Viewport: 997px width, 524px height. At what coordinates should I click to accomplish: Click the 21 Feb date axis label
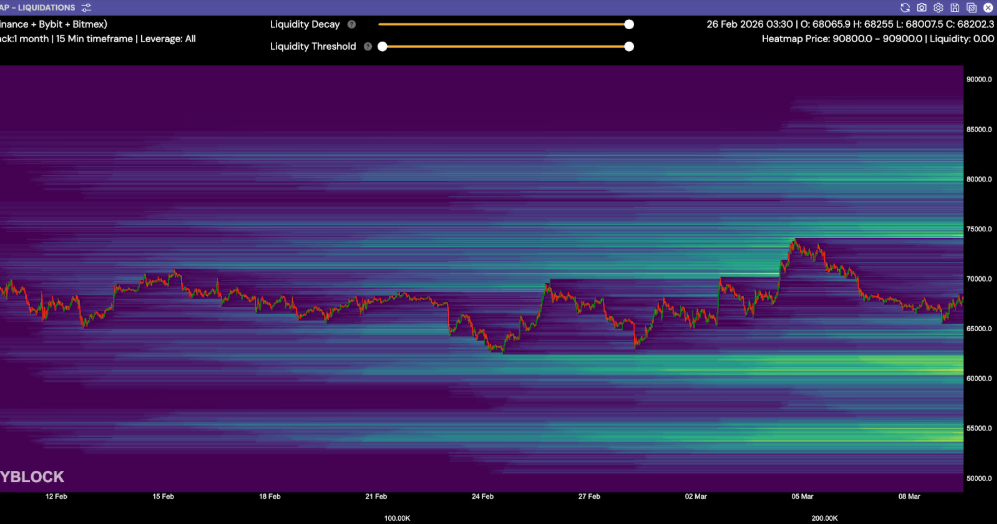coord(376,497)
